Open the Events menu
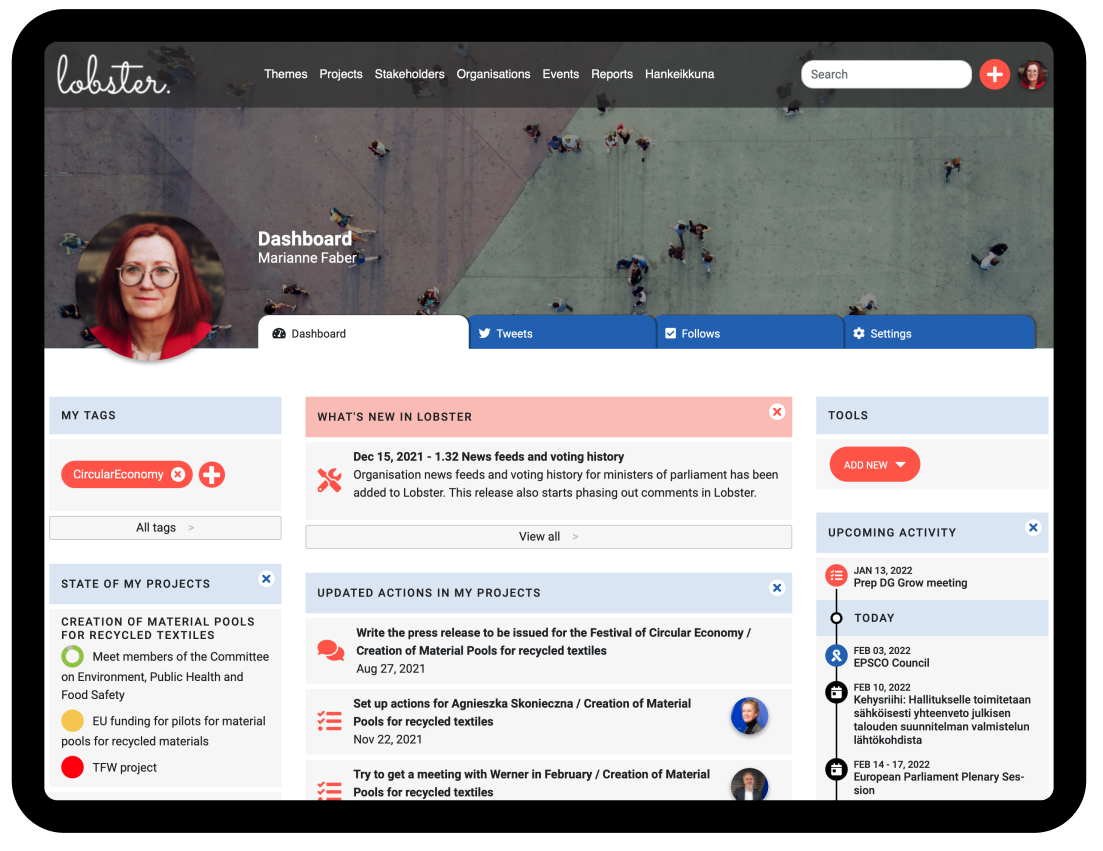The image size is (1103, 851). [561, 75]
